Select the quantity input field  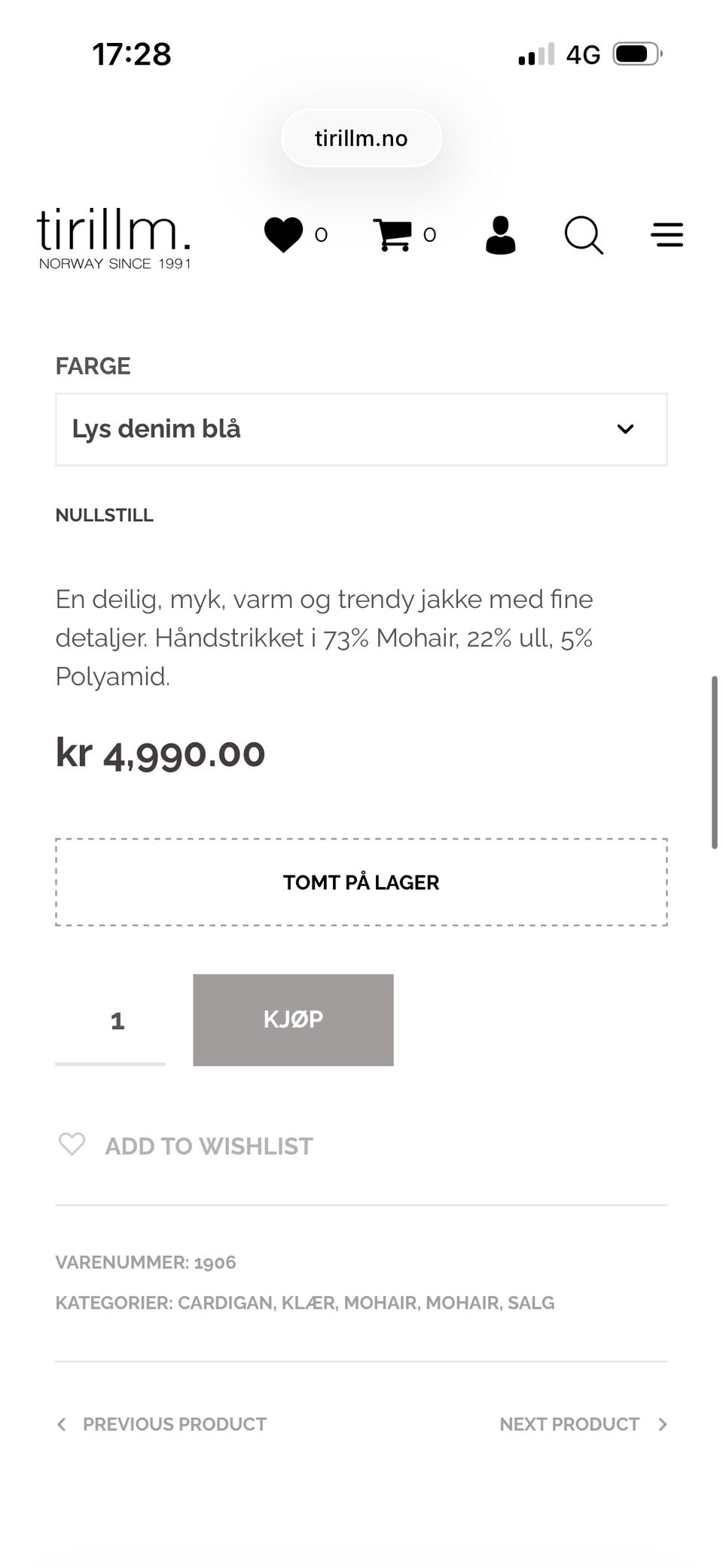(110, 1020)
